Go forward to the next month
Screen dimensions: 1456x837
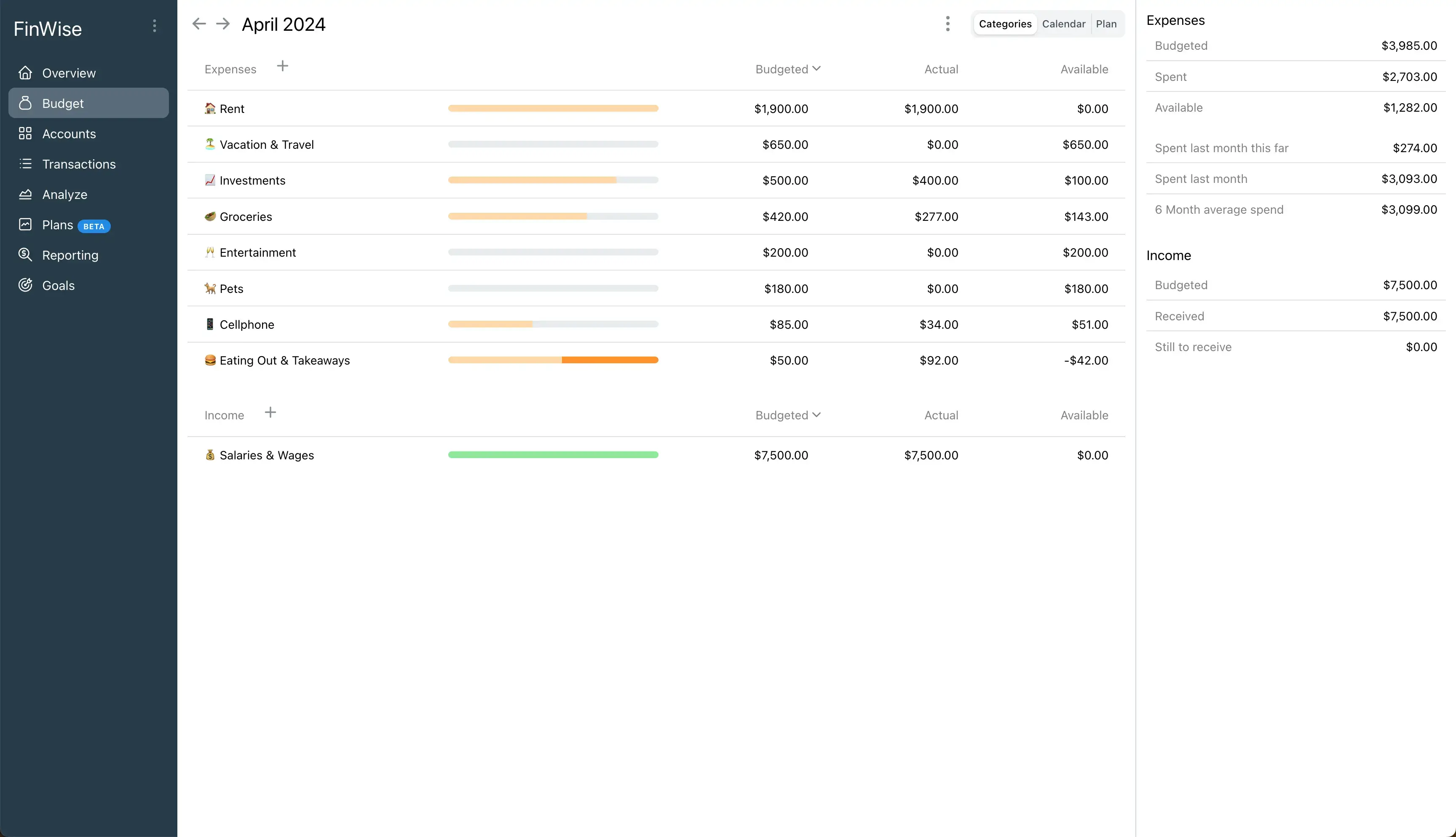click(x=222, y=24)
